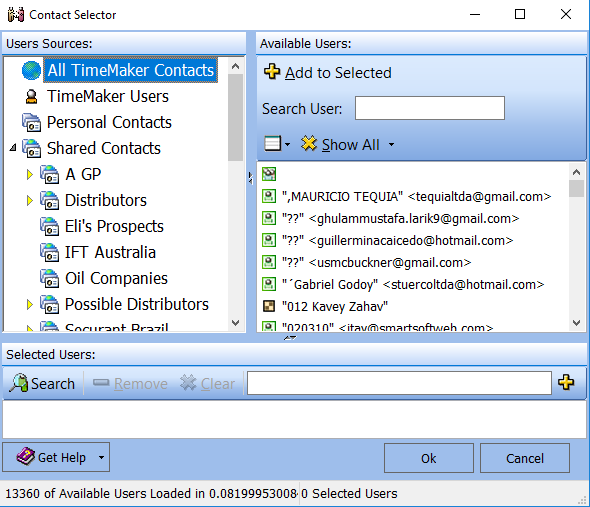
Task: Select TimeMaker Users source
Action: (108, 96)
